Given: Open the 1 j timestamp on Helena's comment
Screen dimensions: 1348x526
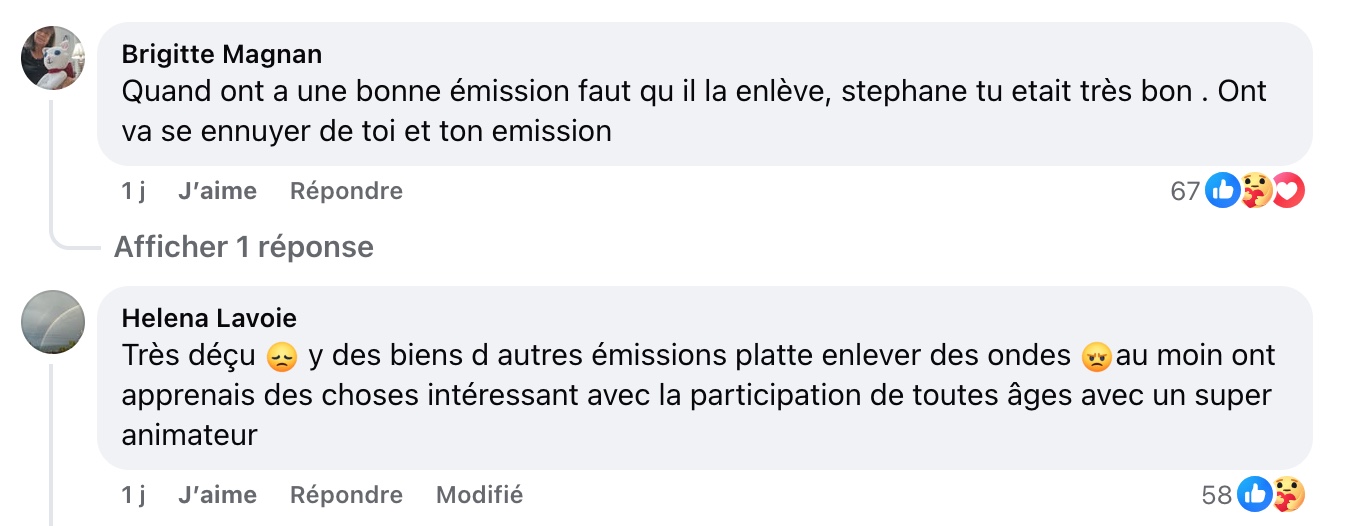Looking at the screenshot, I should (134, 495).
